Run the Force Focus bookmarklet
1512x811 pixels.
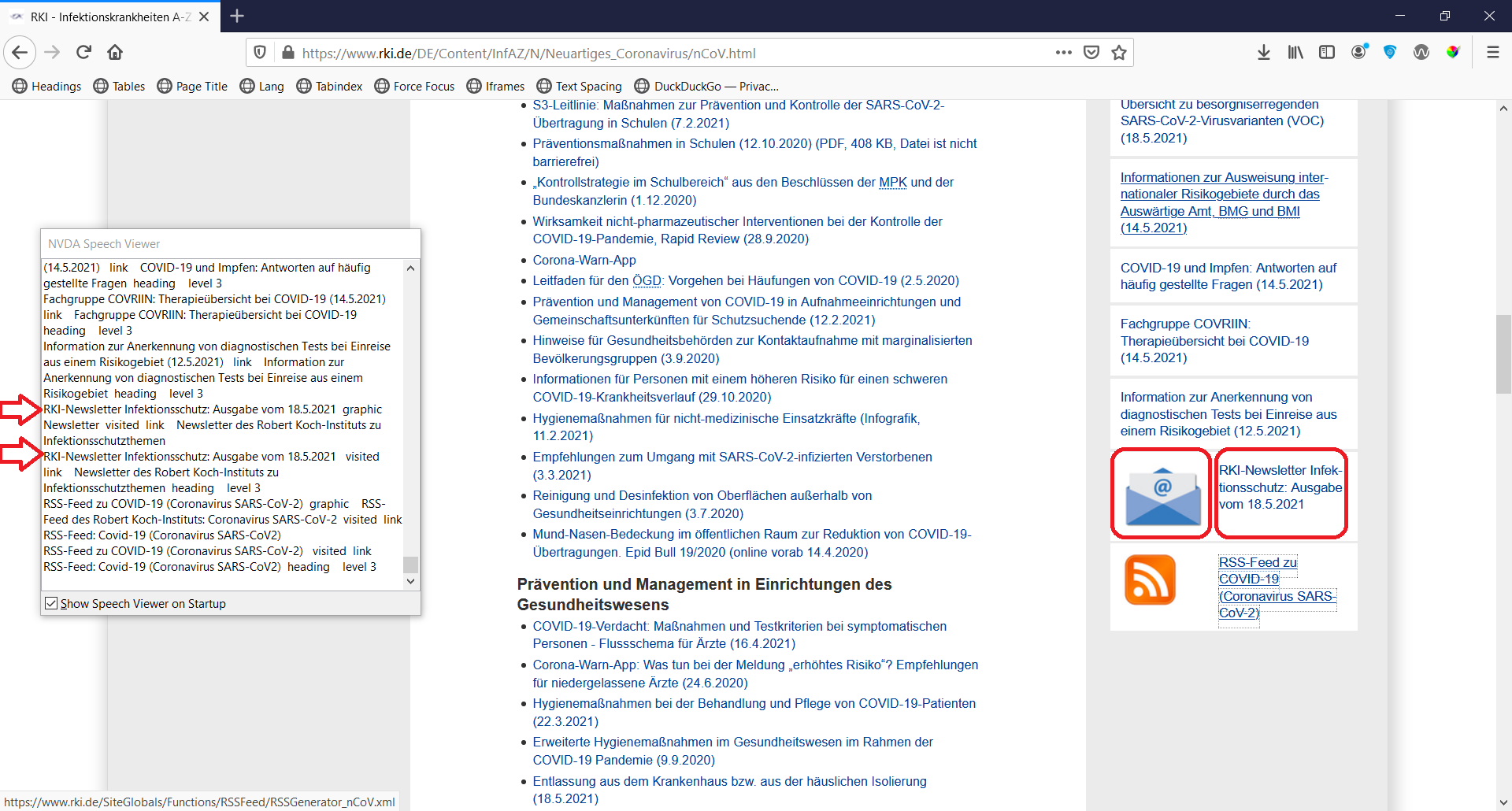414,86
